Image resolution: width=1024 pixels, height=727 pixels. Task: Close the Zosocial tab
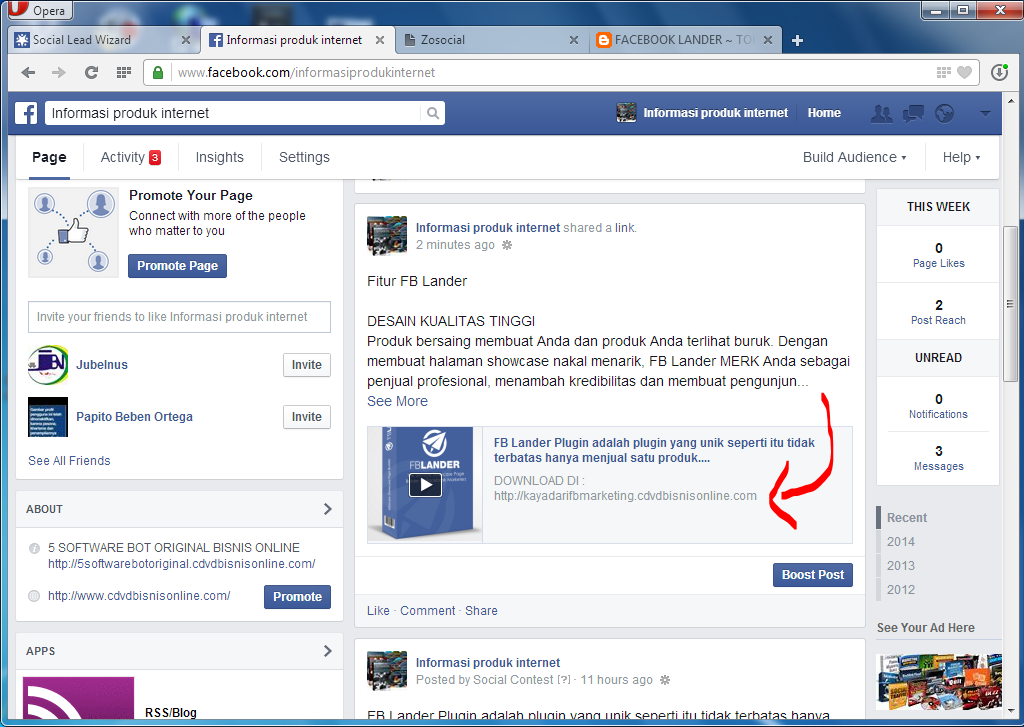573,40
